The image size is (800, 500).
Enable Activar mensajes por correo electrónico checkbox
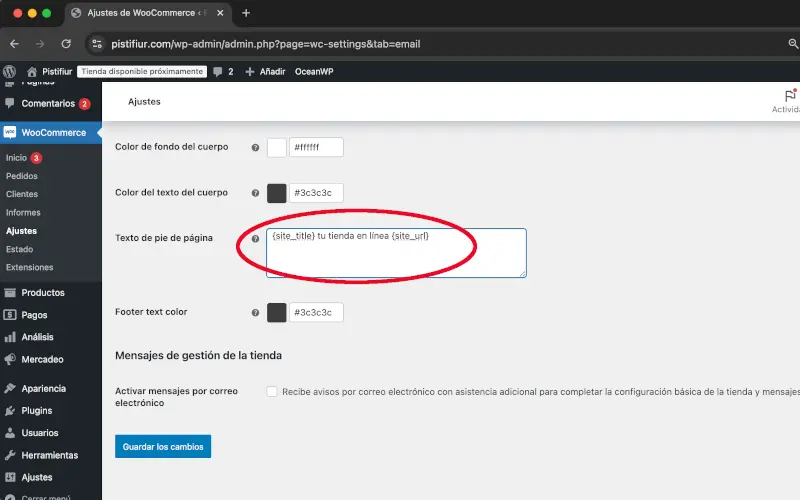[271, 391]
